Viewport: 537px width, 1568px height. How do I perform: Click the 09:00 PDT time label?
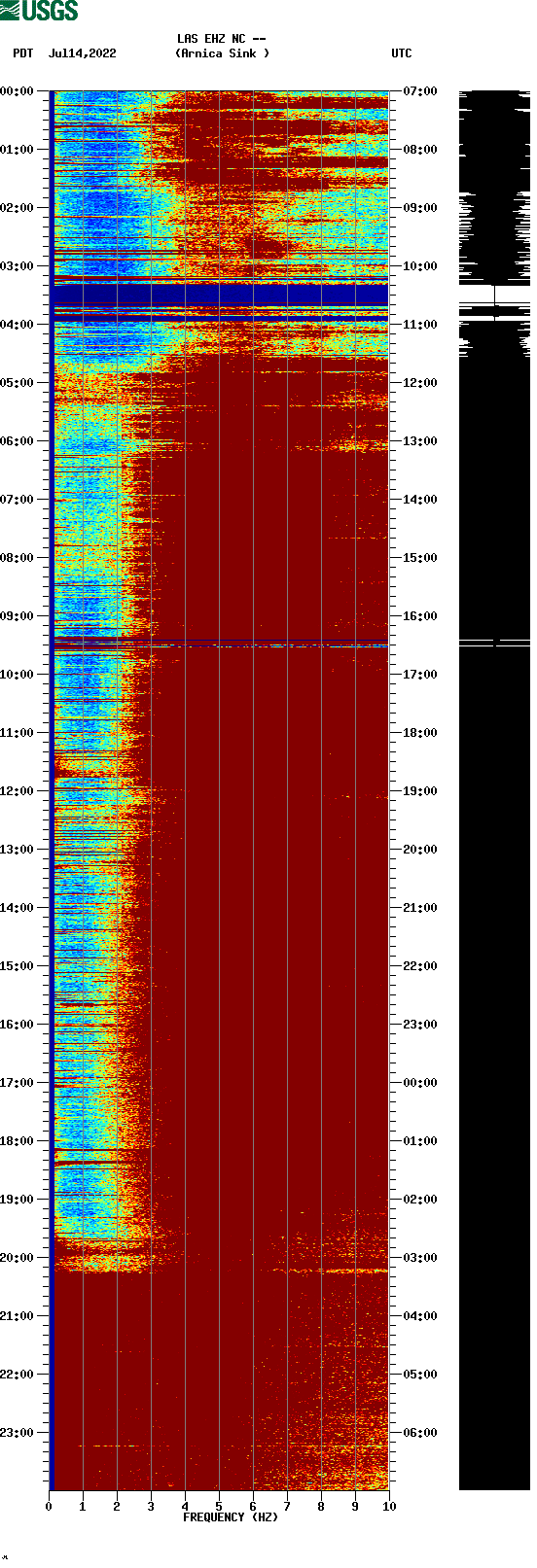(17, 616)
